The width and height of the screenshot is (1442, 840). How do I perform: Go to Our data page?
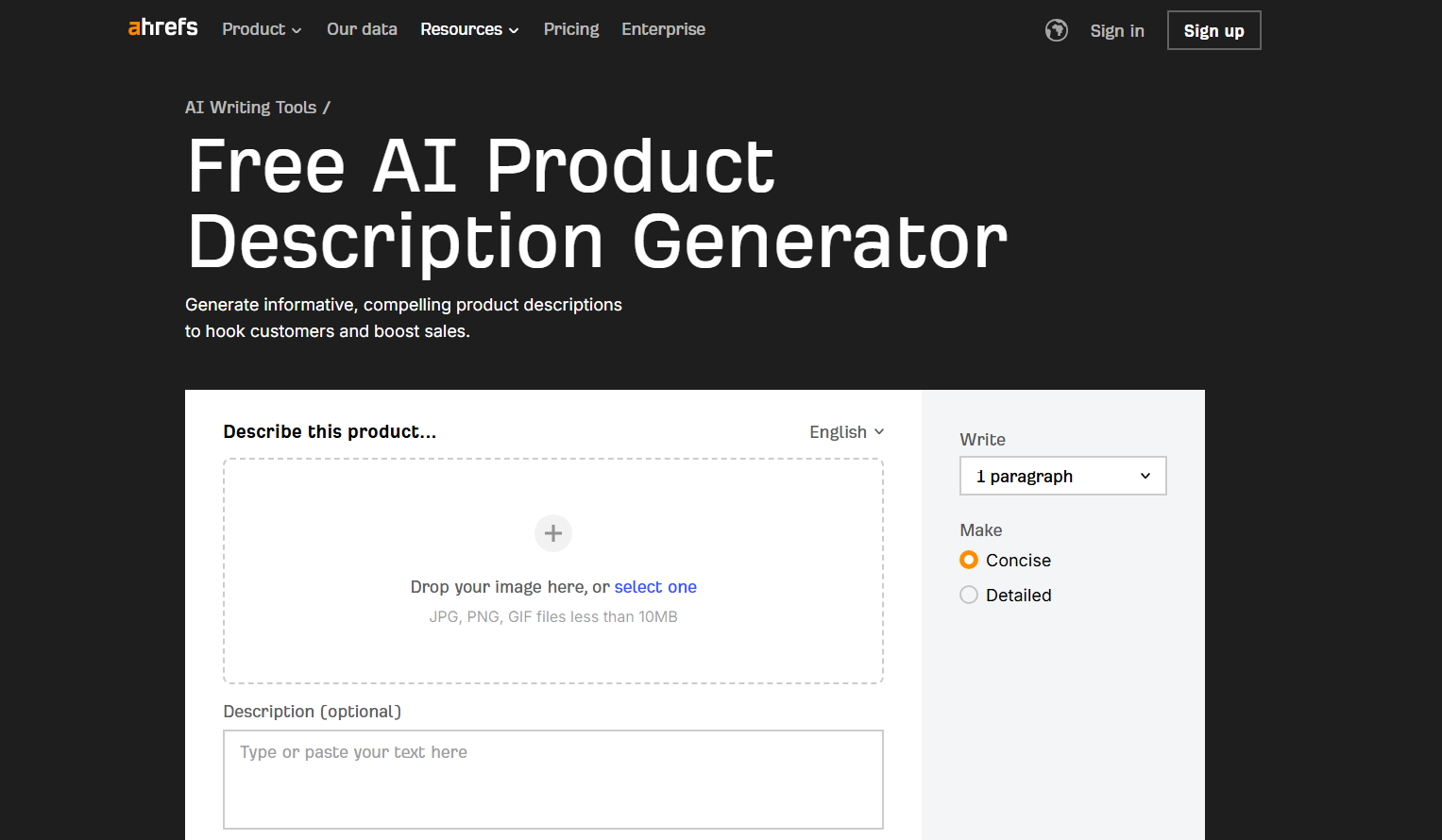tap(362, 29)
